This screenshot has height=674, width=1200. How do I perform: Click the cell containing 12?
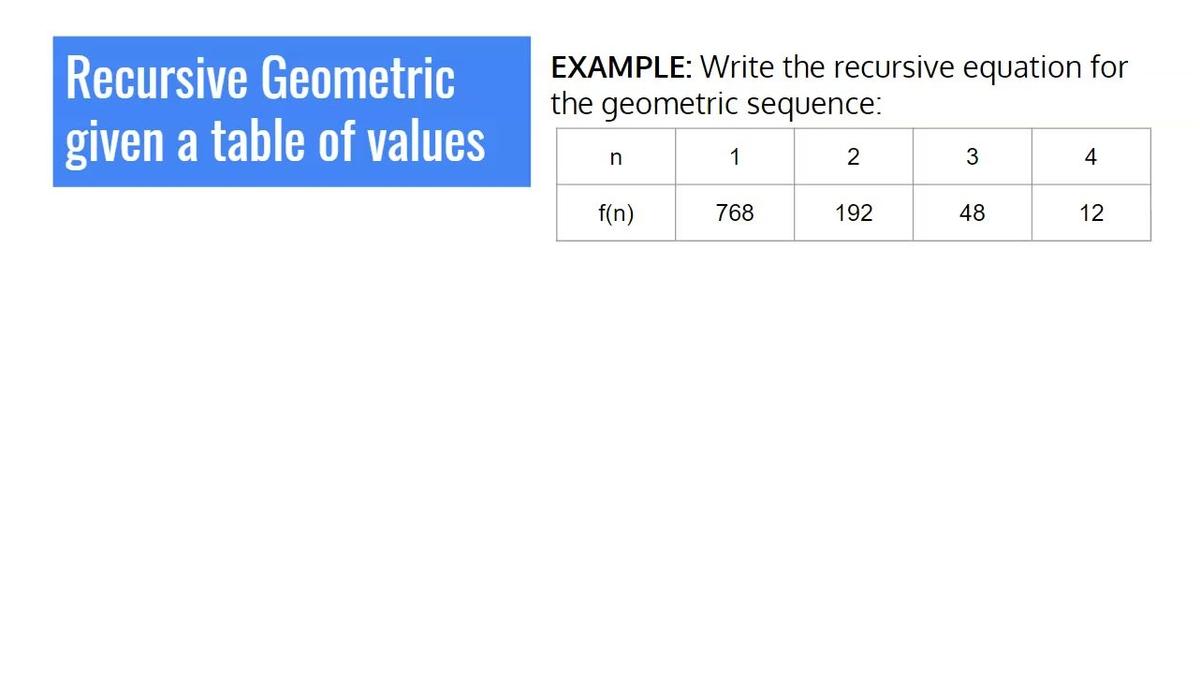(x=1091, y=213)
